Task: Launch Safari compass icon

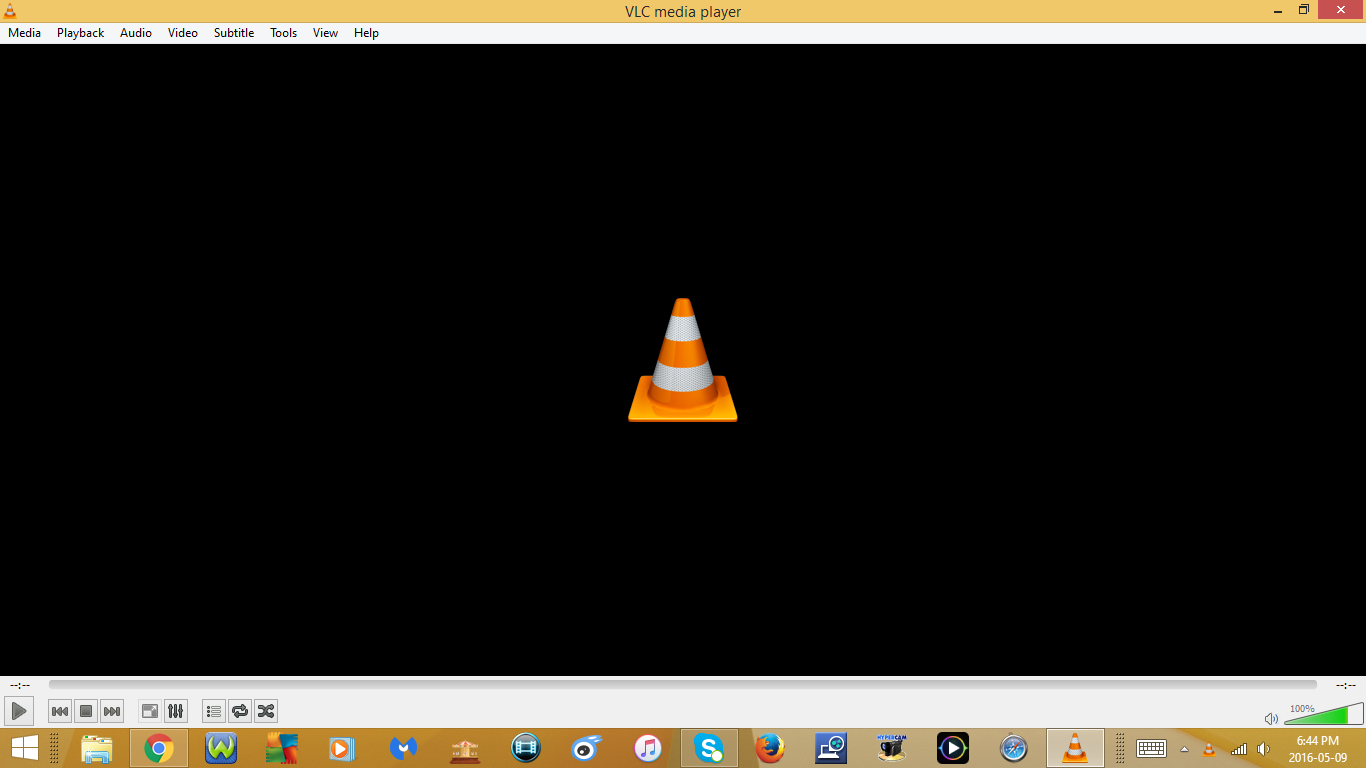Action: click(x=1014, y=748)
